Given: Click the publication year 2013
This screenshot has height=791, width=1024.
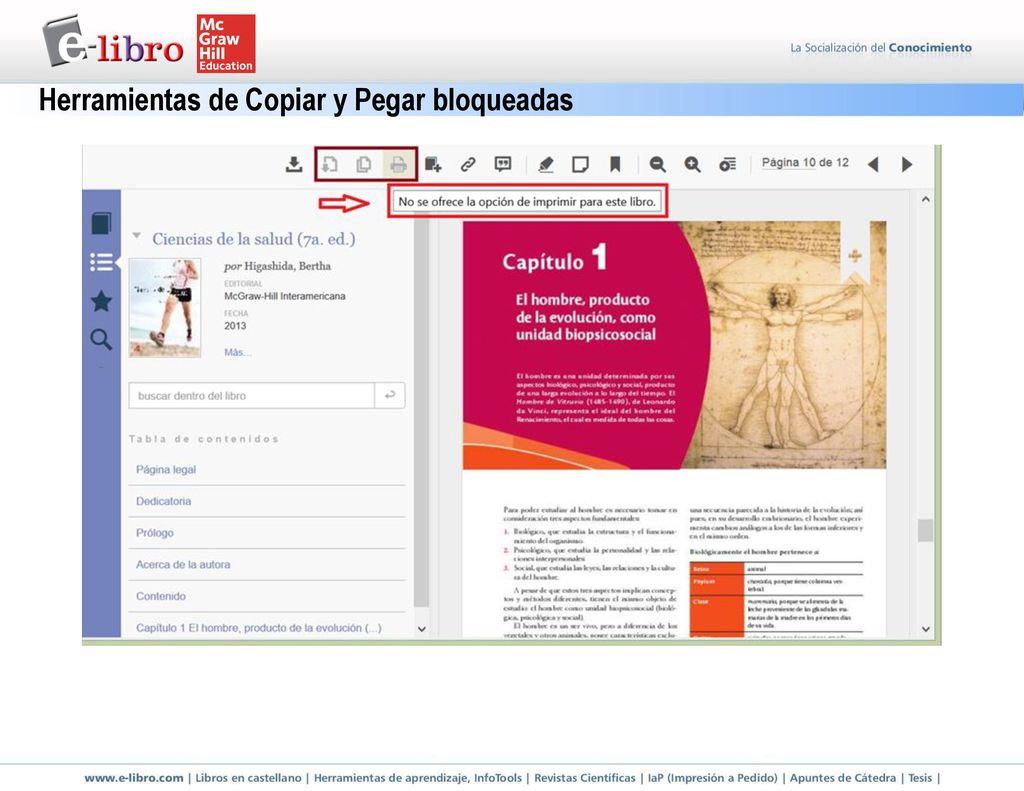Looking at the screenshot, I should point(235,326).
